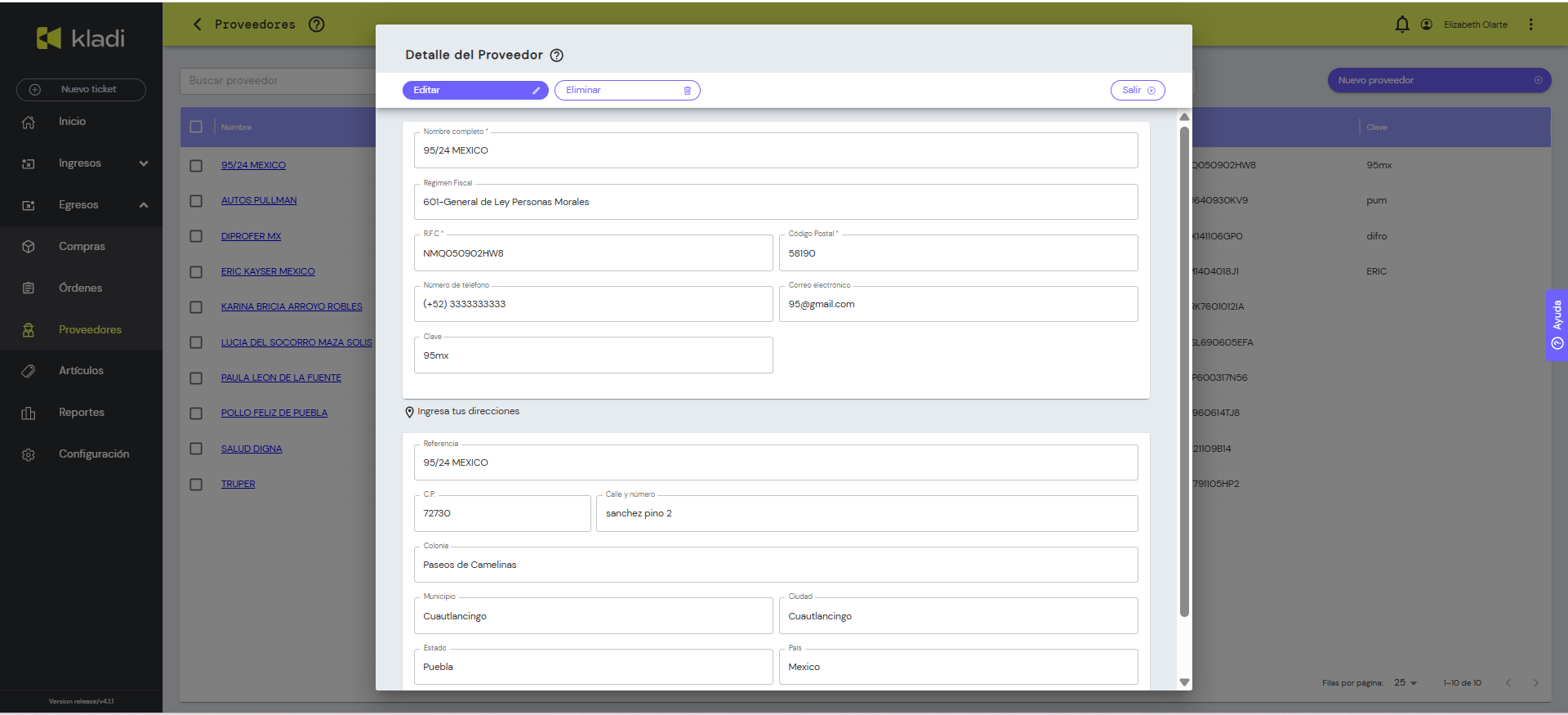Go to previous page arrow in pagination
1568x715 pixels.
click(x=1508, y=683)
